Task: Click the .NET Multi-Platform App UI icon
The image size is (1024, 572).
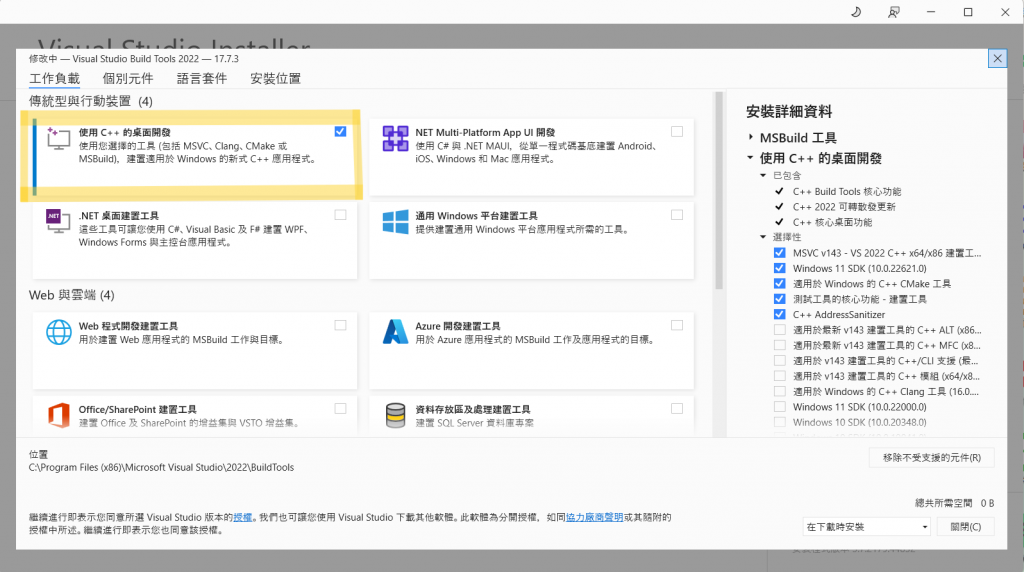Action: coord(395,138)
